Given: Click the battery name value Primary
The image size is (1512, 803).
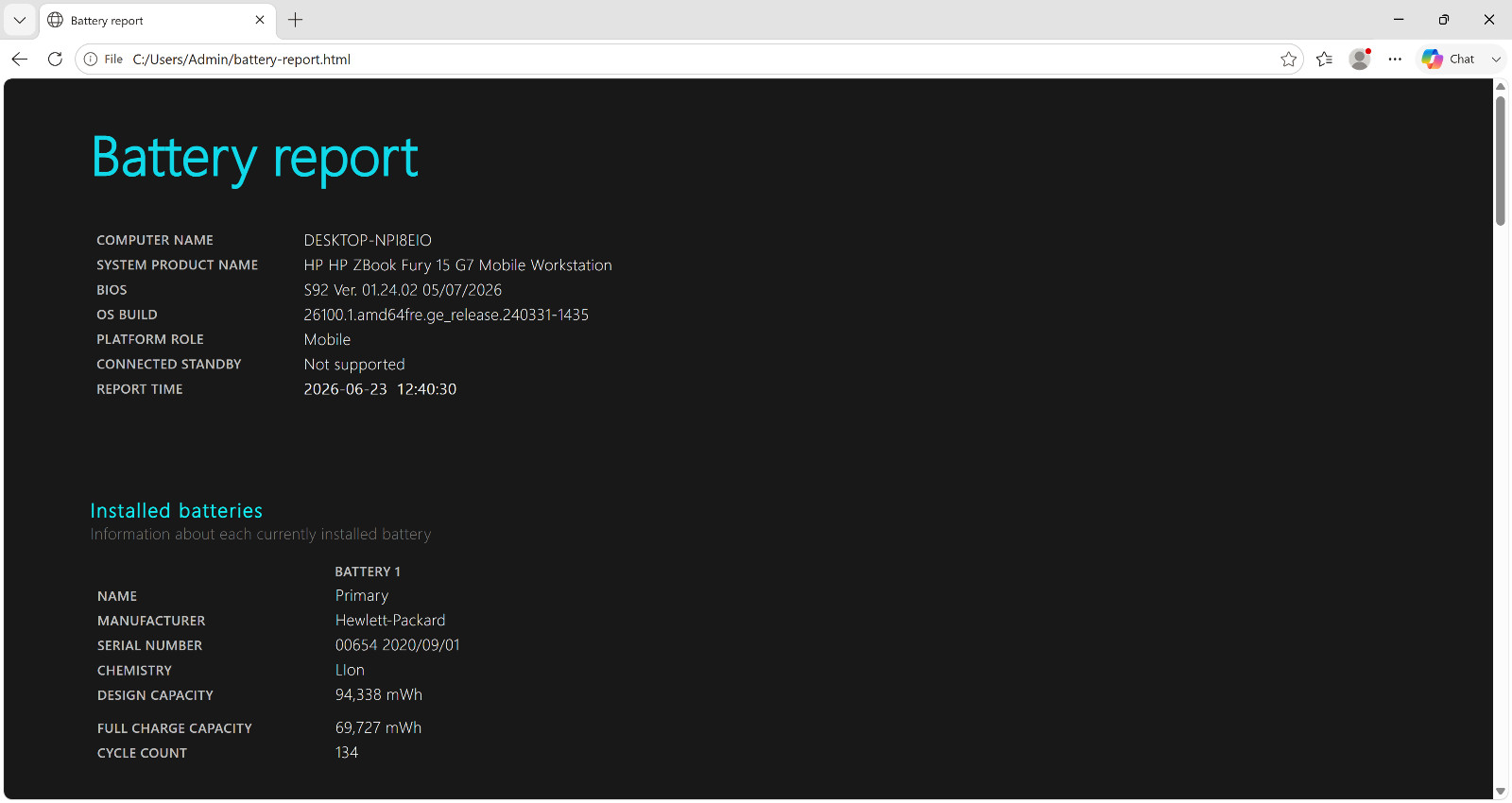Looking at the screenshot, I should (362, 596).
